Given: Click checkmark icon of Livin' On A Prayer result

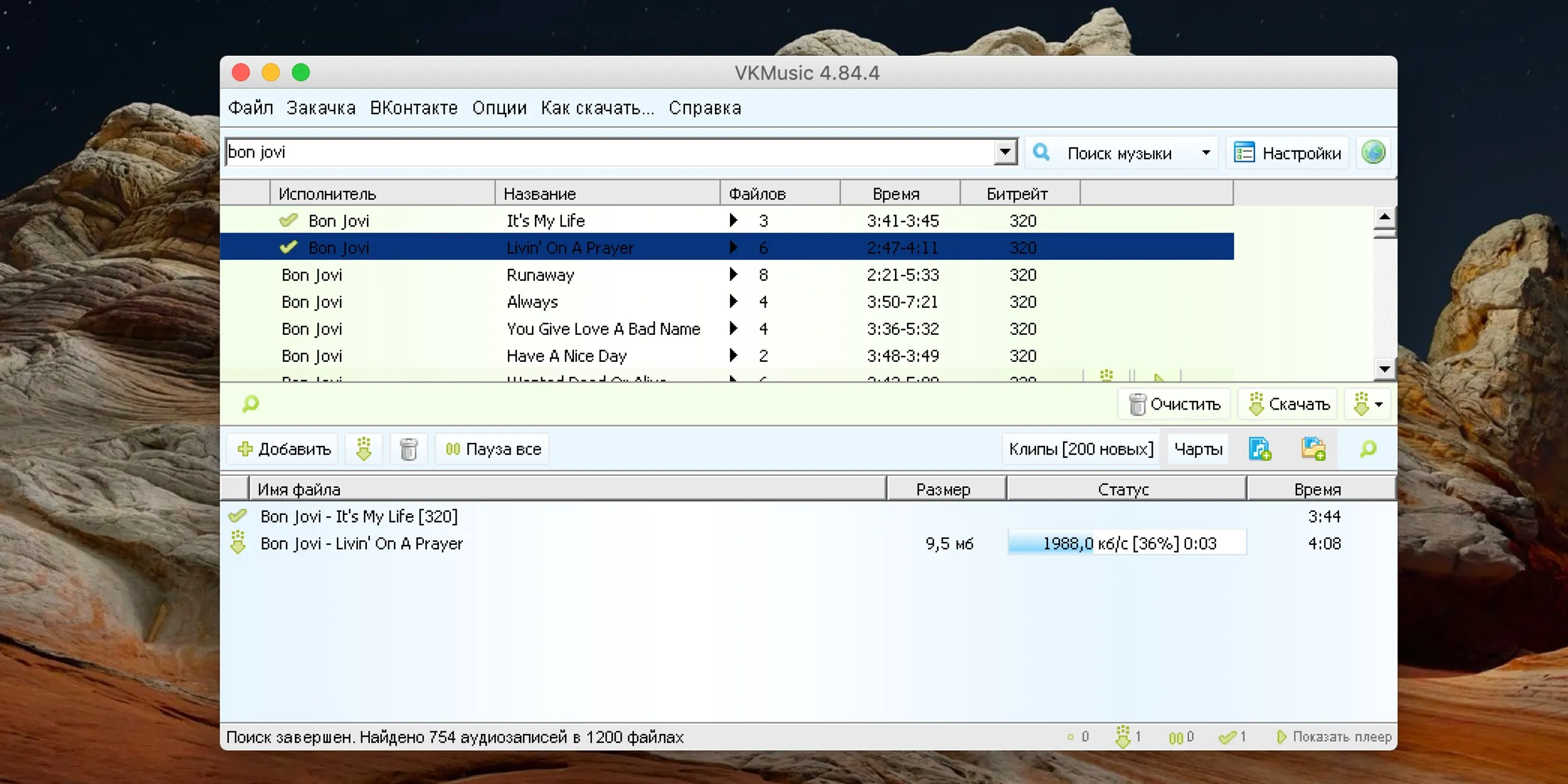Looking at the screenshot, I should 289,247.
